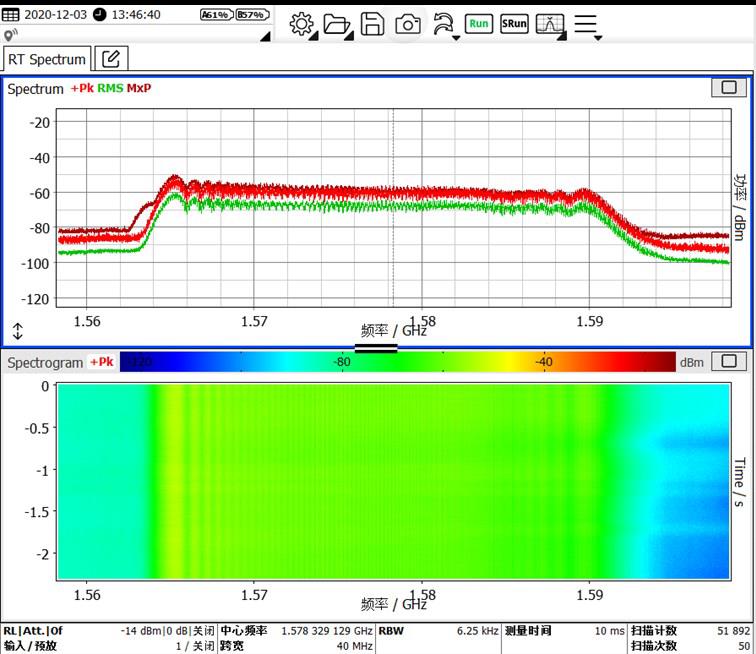Toggle continuous Run sweep
756x654 pixels.
click(x=479, y=24)
